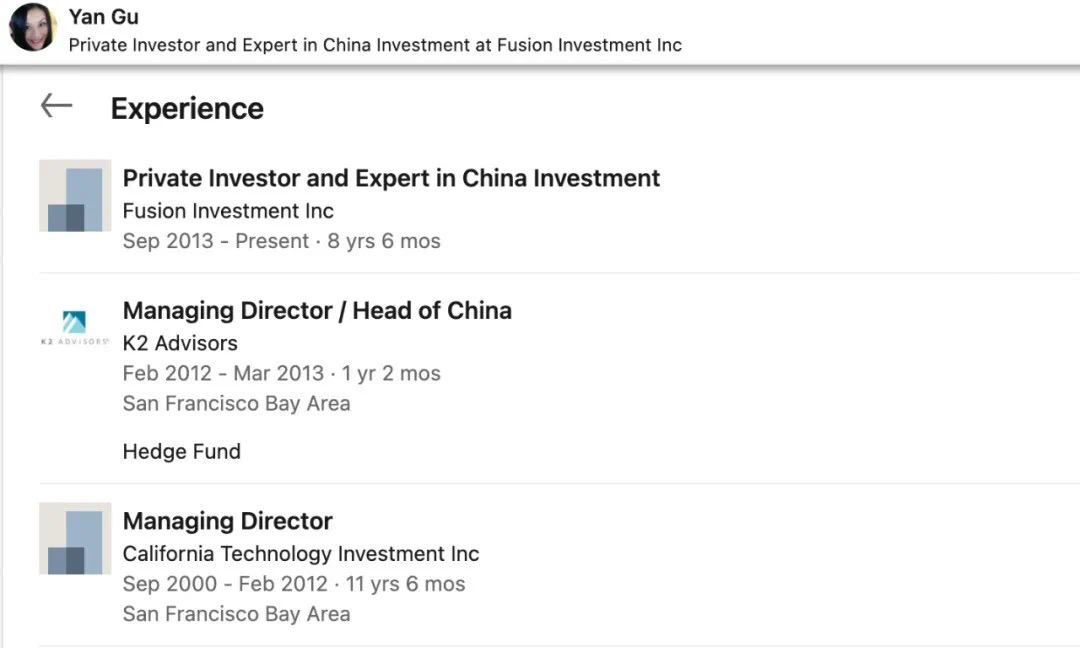Open the California Technology Investment logo
This screenshot has width=1080, height=648.
(75, 539)
